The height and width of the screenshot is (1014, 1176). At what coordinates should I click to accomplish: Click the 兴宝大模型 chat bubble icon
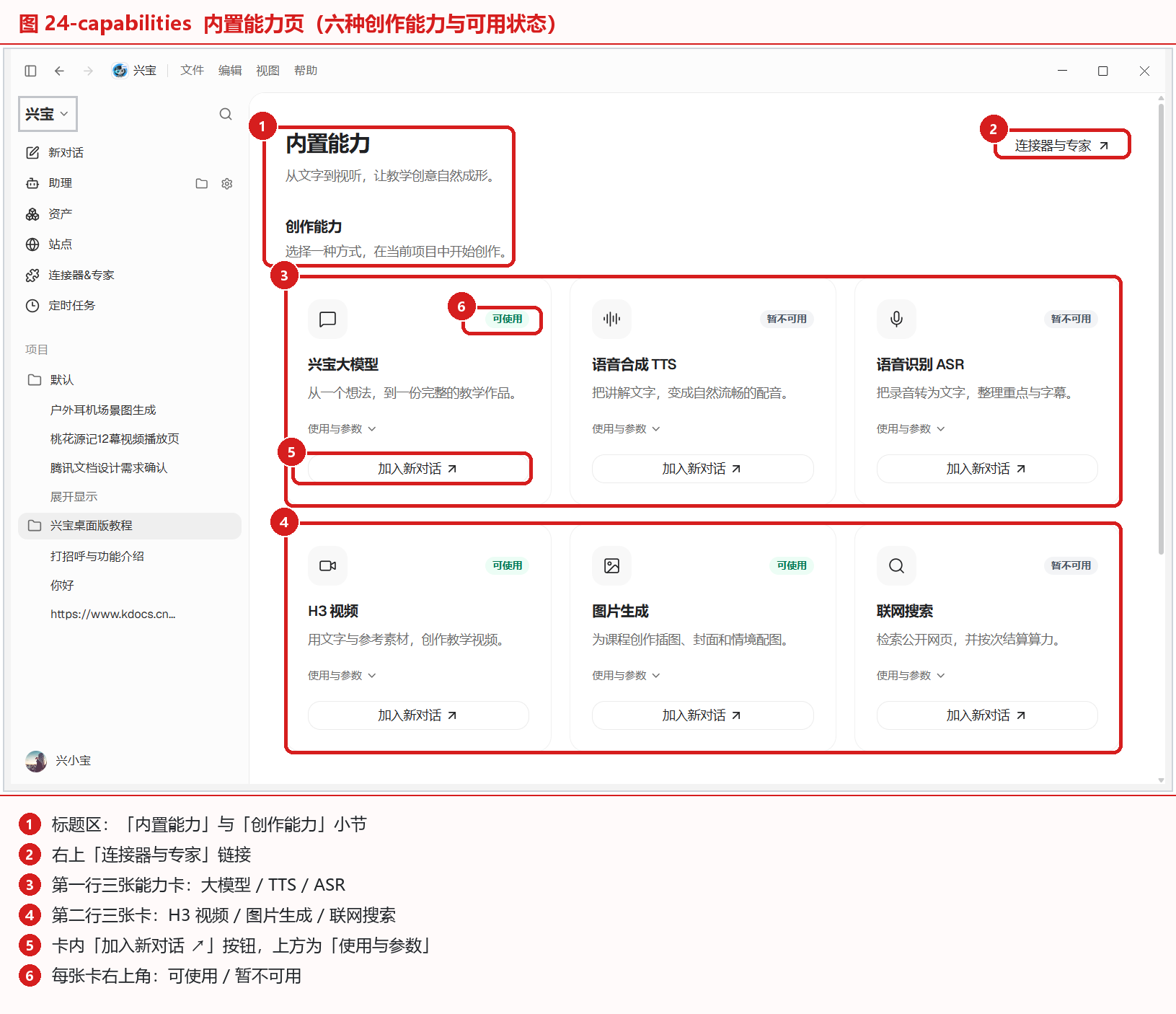point(327,319)
